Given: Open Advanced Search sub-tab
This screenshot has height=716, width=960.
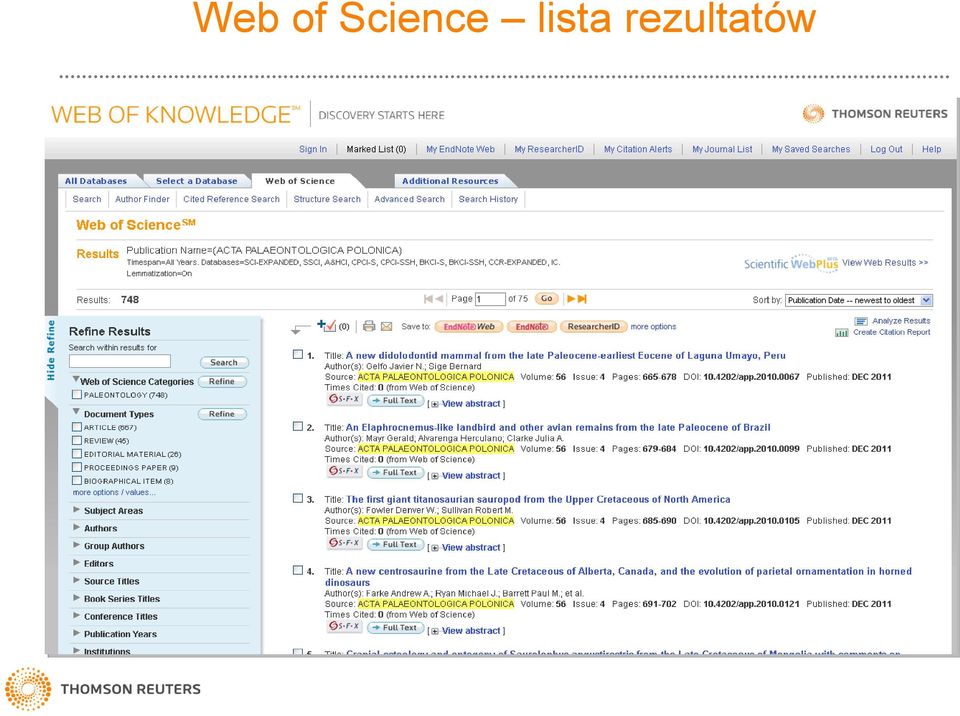Looking at the screenshot, I should pyautogui.click(x=410, y=199).
